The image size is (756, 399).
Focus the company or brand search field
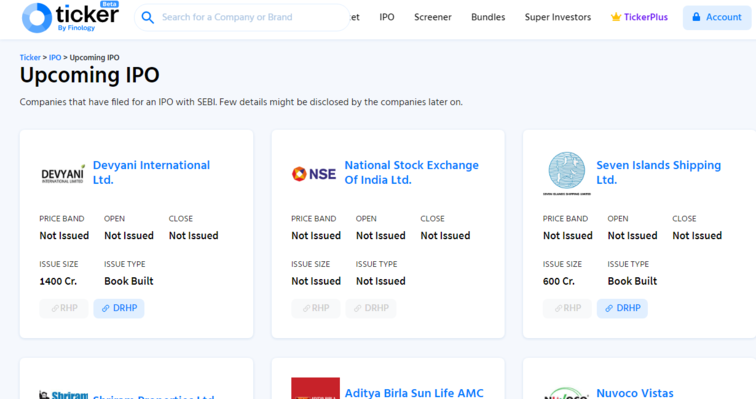pyautogui.click(x=241, y=17)
